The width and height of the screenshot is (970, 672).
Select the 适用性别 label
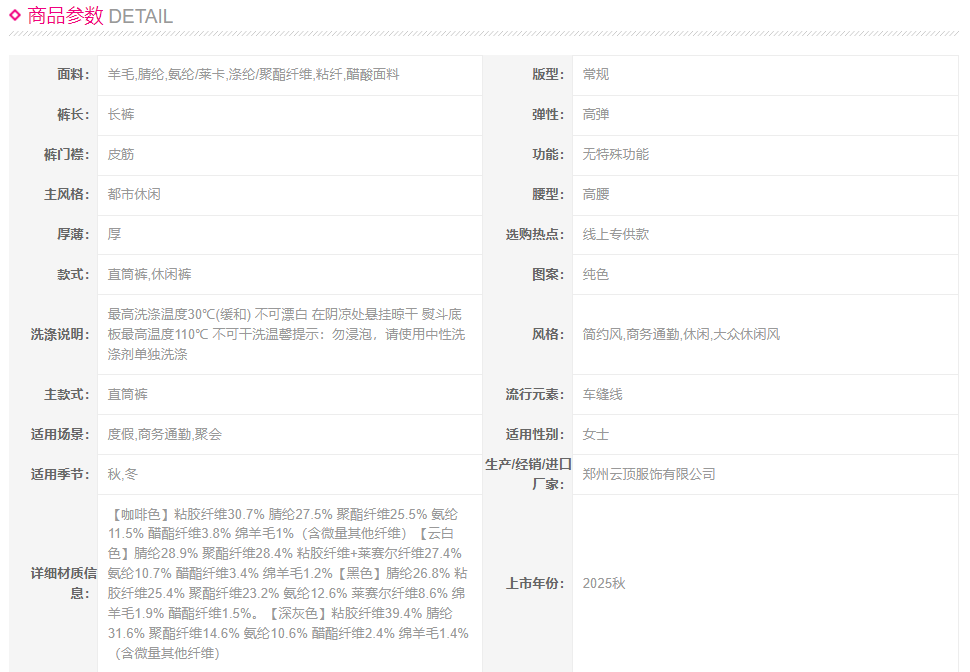pos(535,435)
